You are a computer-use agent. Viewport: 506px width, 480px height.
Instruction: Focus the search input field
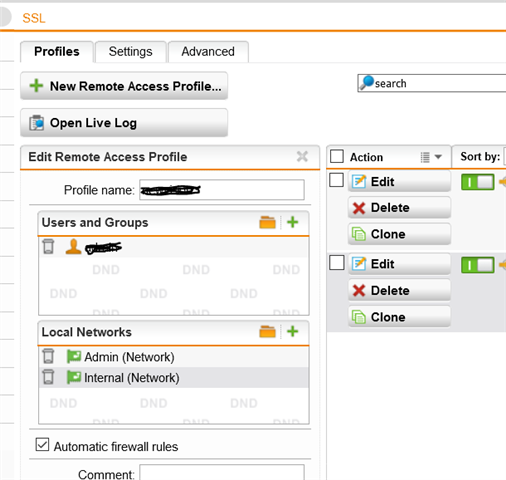pyautogui.click(x=432, y=83)
